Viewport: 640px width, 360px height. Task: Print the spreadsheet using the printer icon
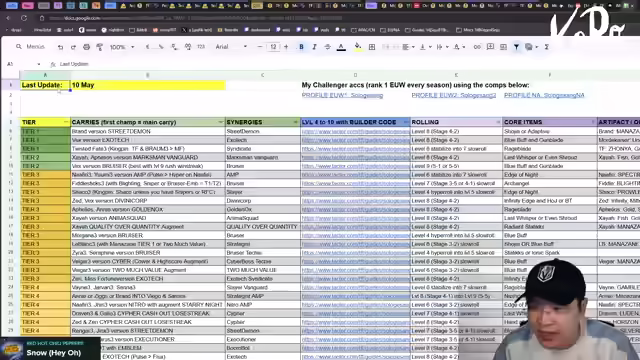pyautogui.click(x=87, y=47)
